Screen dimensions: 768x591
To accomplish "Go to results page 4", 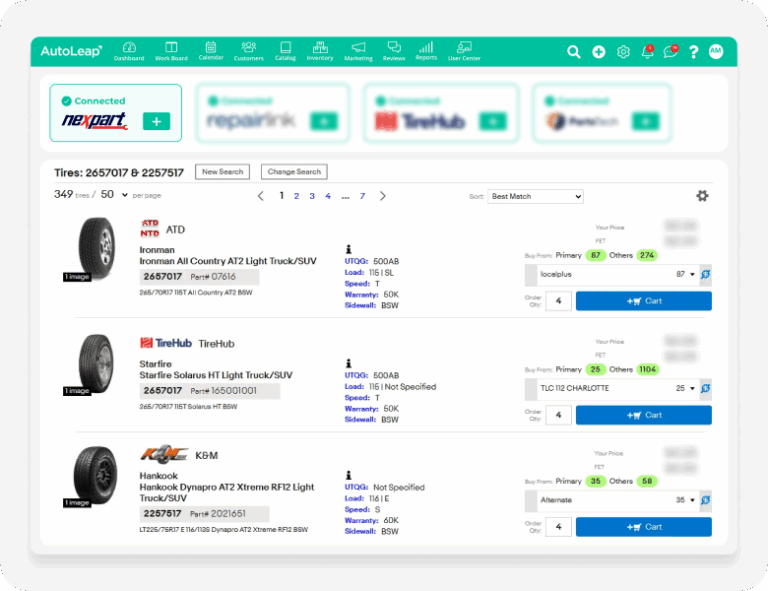I will pyautogui.click(x=328, y=196).
